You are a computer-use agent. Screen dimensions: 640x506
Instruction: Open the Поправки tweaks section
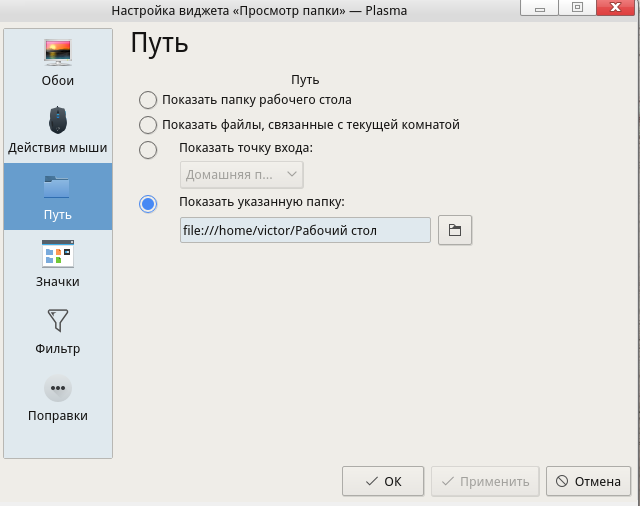click(x=58, y=398)
